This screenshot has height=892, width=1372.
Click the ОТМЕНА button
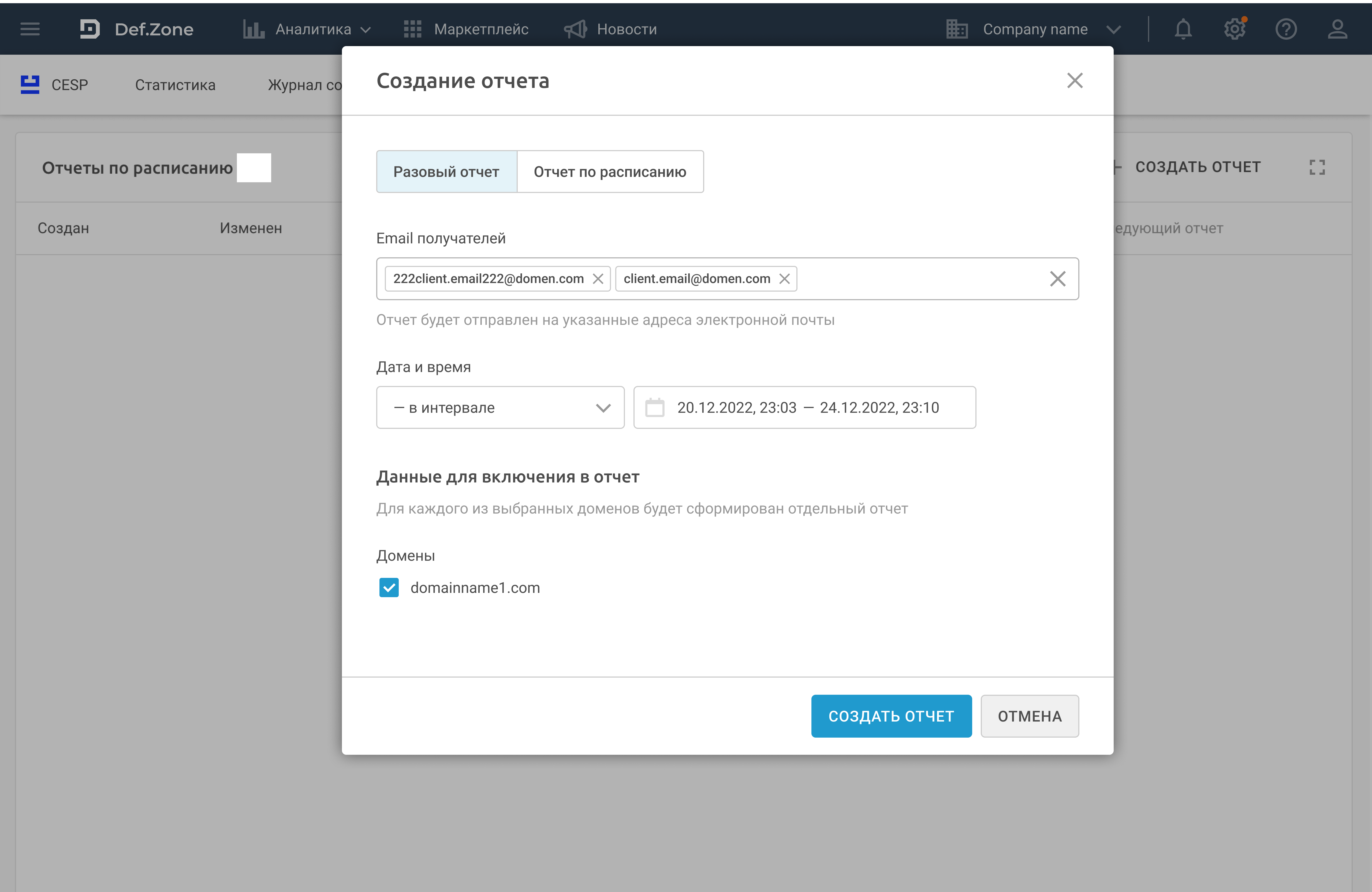tap(1029, 716)
